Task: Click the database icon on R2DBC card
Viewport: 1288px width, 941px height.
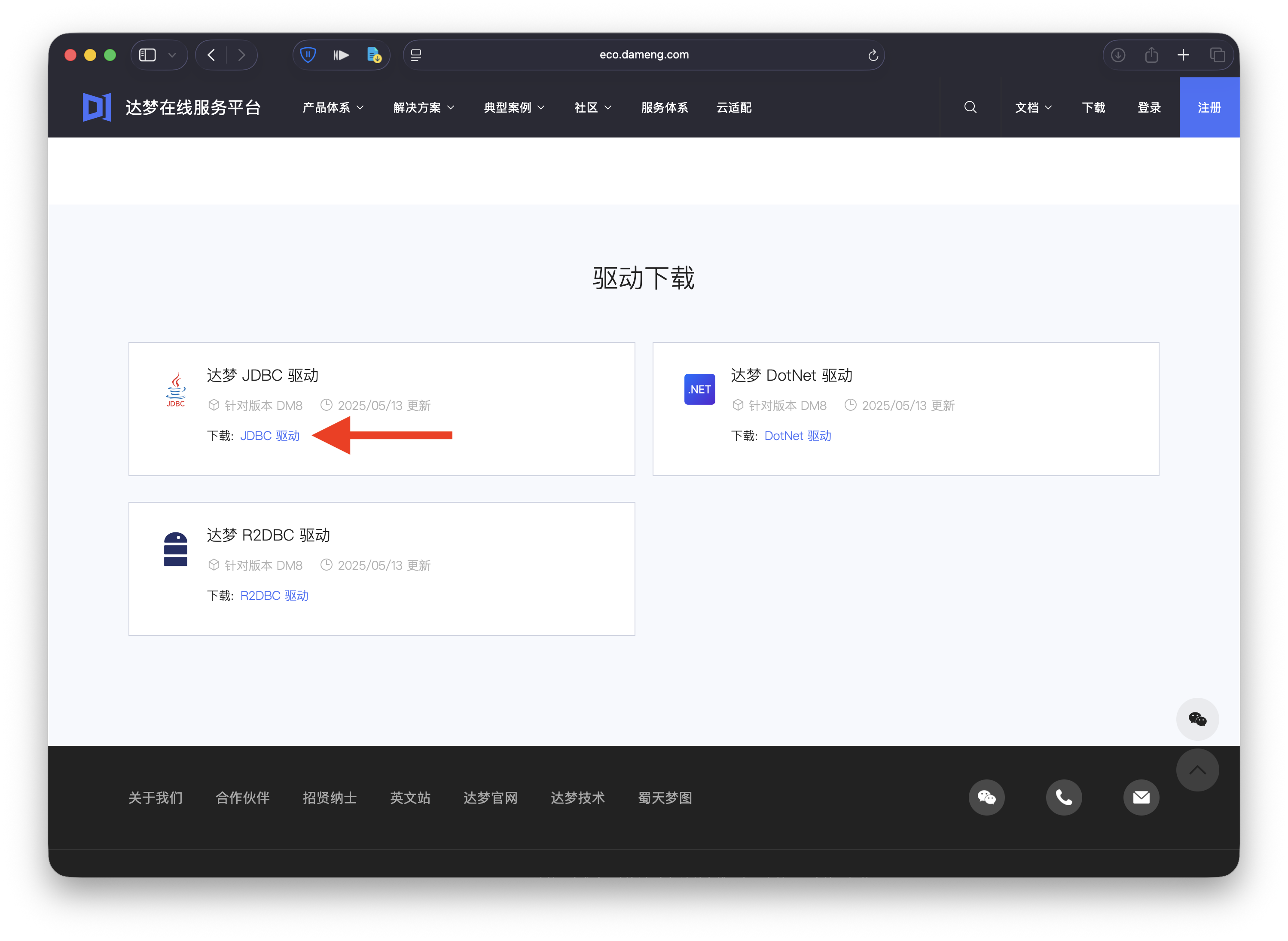Action: [175, 549]
